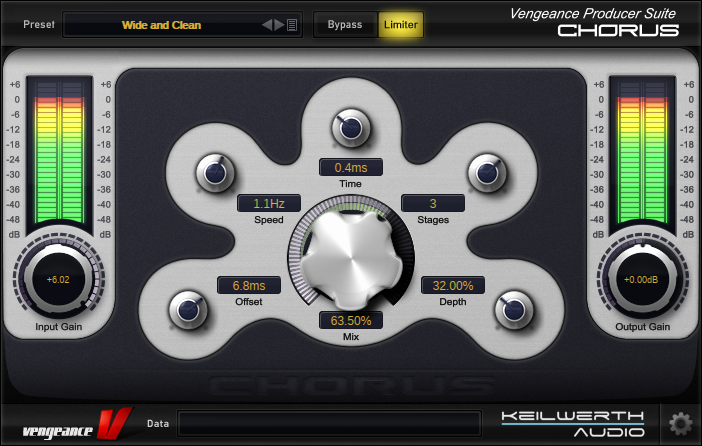Click the Stages knob
702x446 pixels.
point(485,171)
